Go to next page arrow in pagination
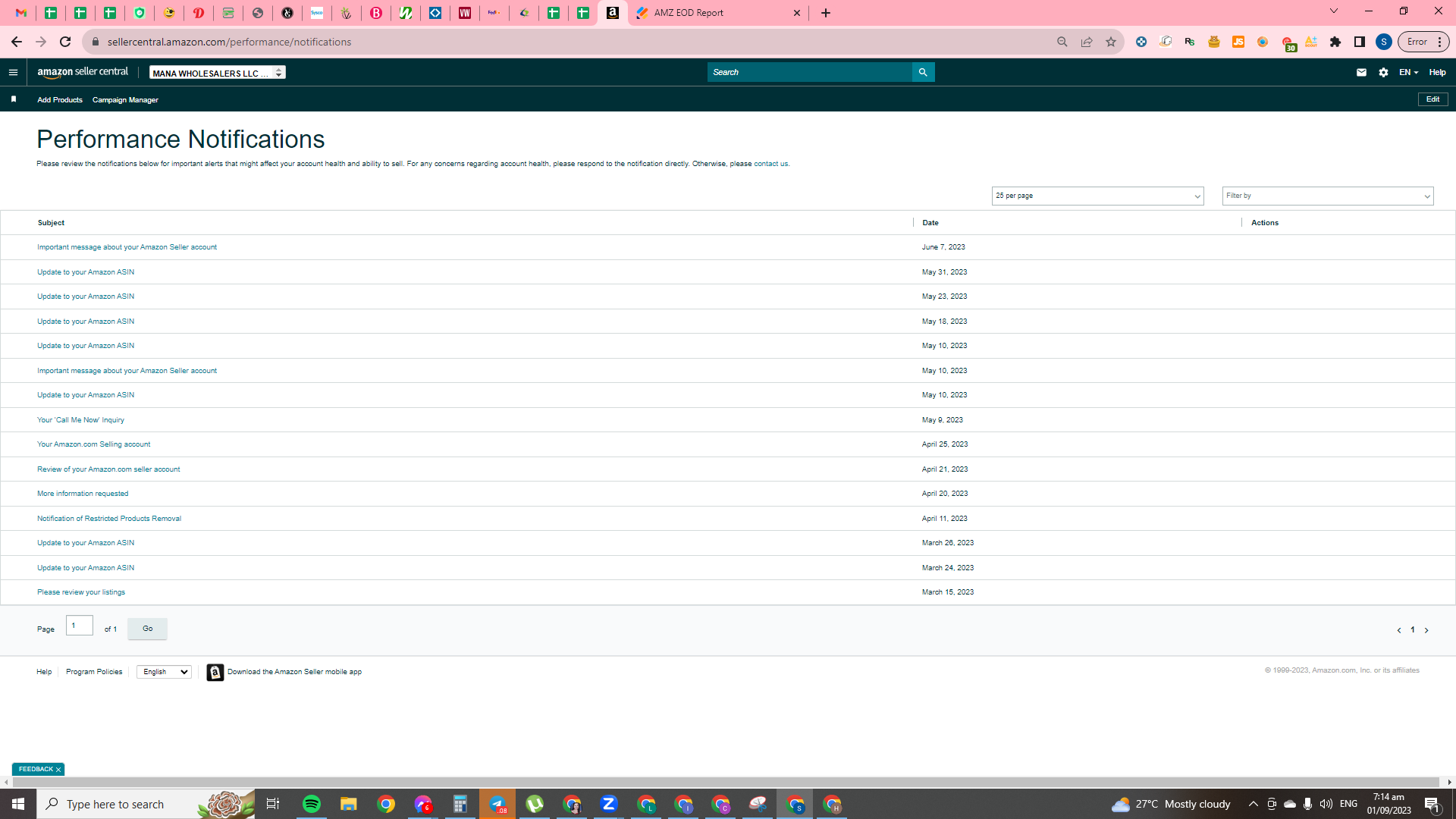Image resolution: width=1456 pixels, height=819 pixels. click(x=1426, y=630)
